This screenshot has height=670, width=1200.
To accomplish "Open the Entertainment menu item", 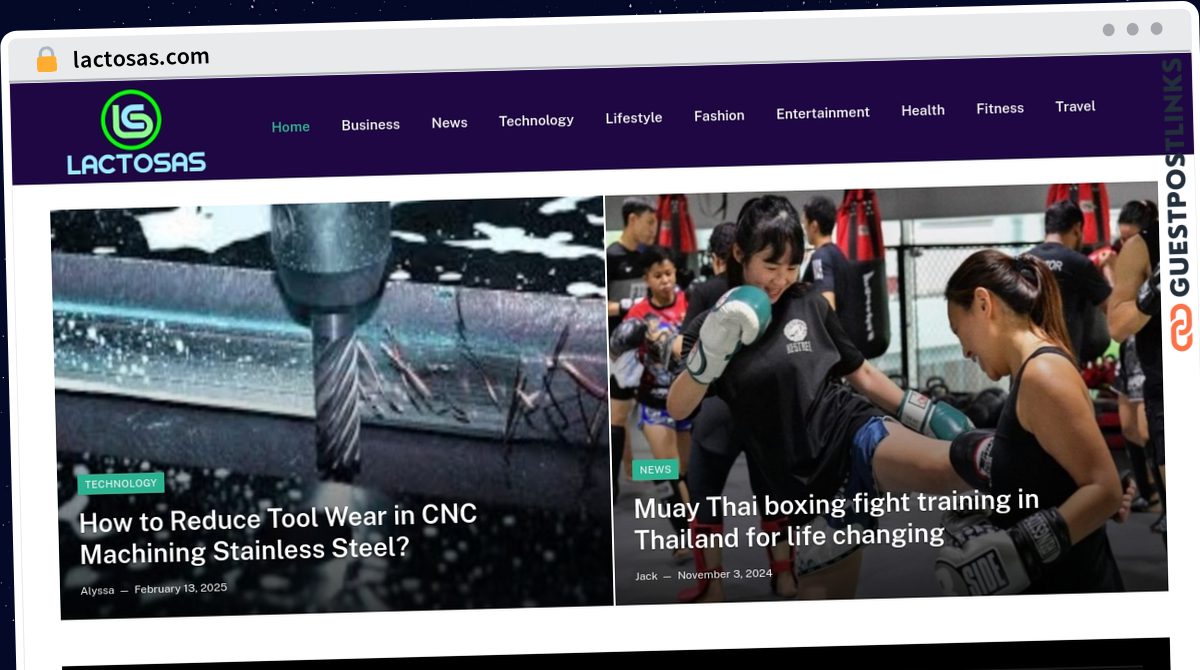I will click(x=823, y=113).
